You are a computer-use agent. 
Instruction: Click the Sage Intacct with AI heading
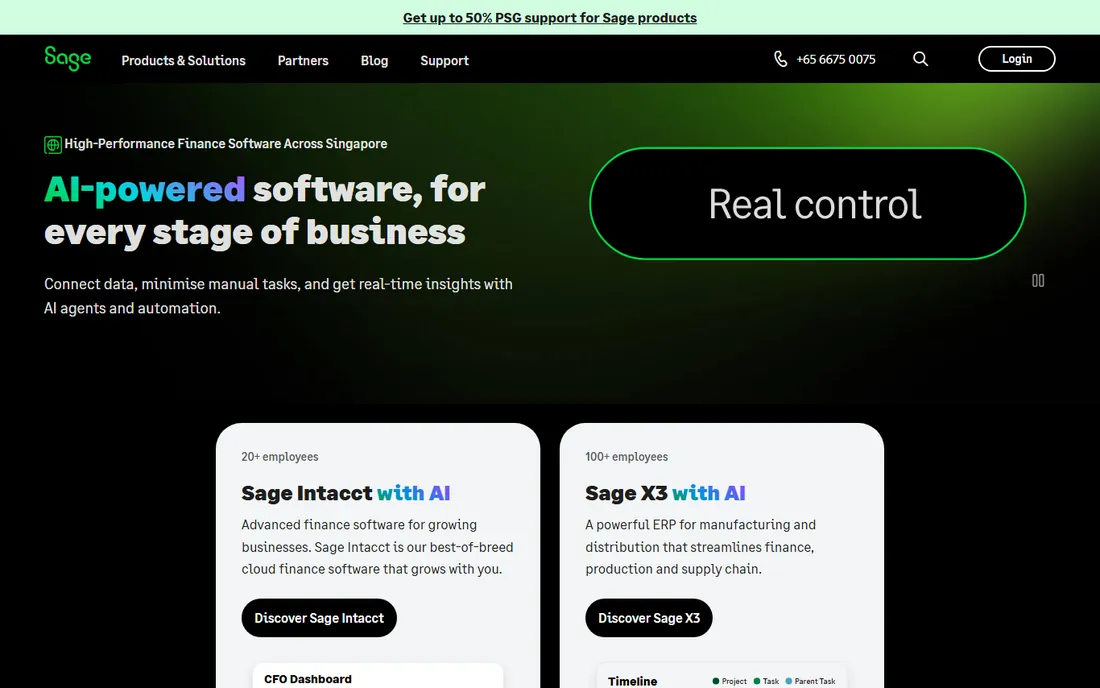coord(346,493)
